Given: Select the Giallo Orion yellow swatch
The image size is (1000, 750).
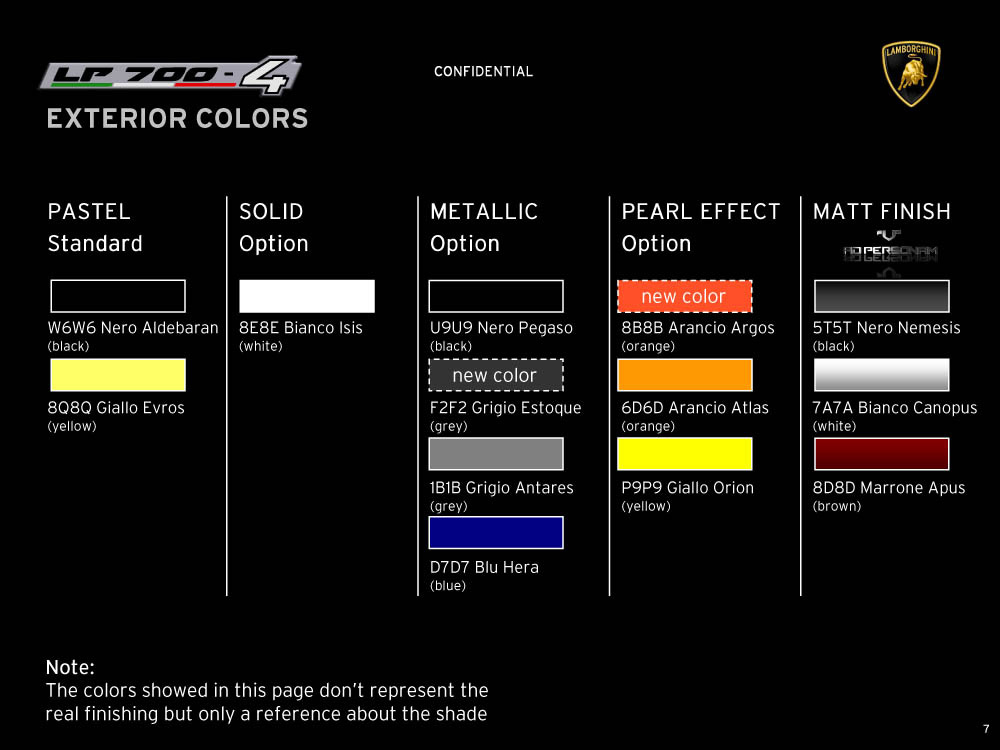Looking at the screenshot, I should [x=684, y=454].
